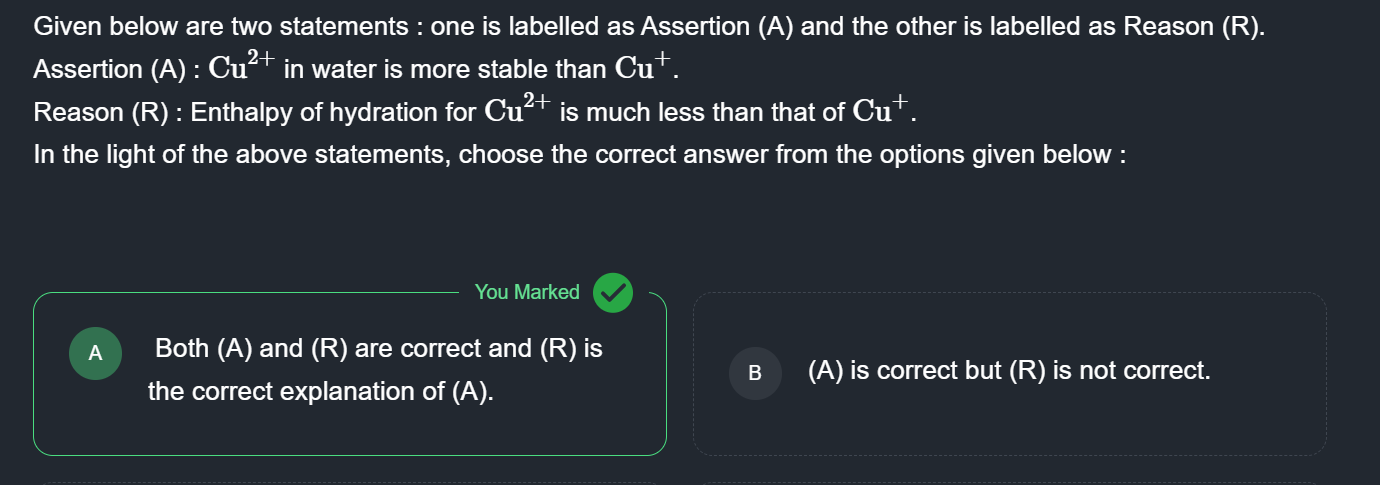Screen dimensions: 1380x485
Task: Click the Cu2+ formula in the Reason line
Action: [516, 109]
